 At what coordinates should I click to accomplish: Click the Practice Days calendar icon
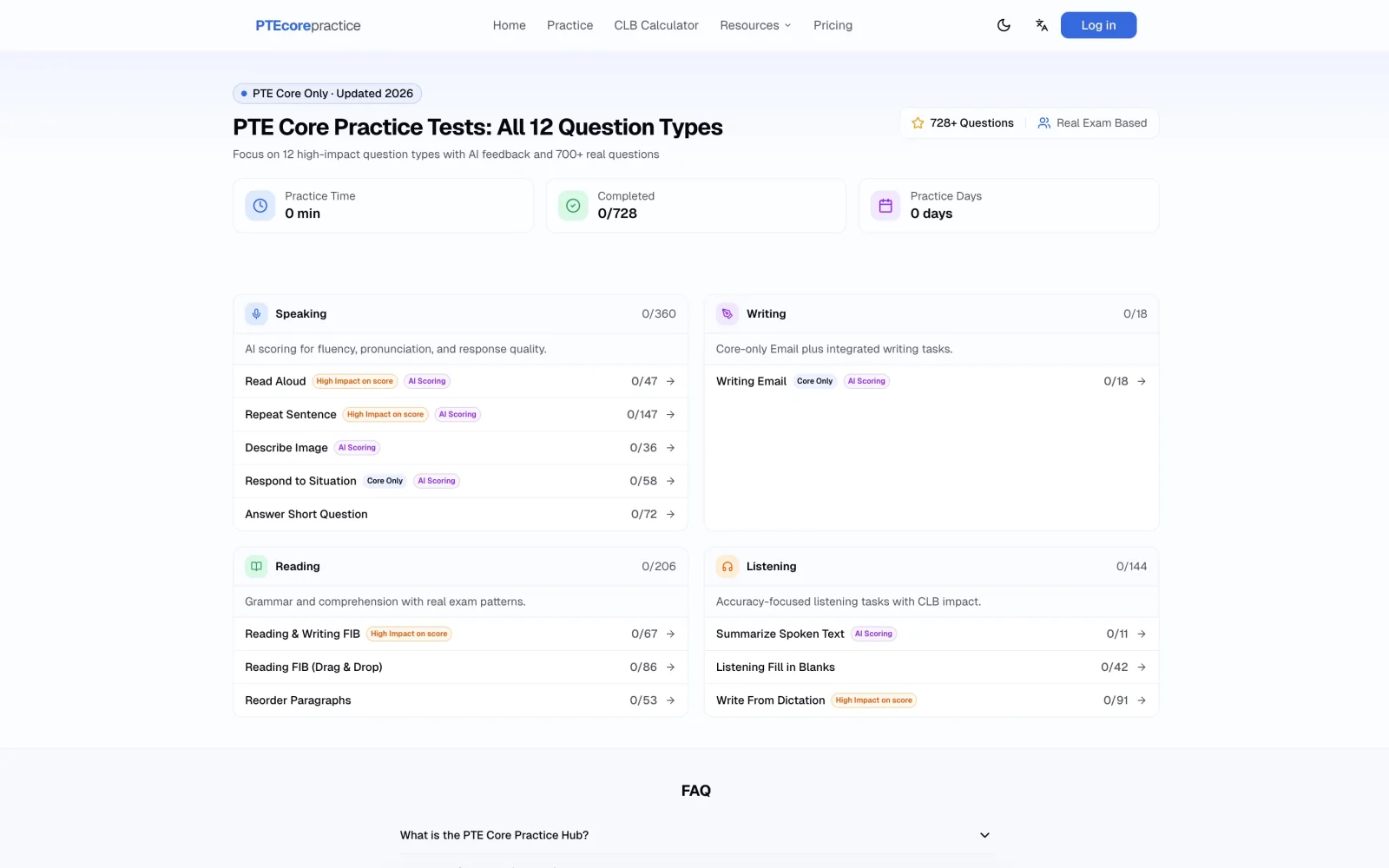[885, 206]
